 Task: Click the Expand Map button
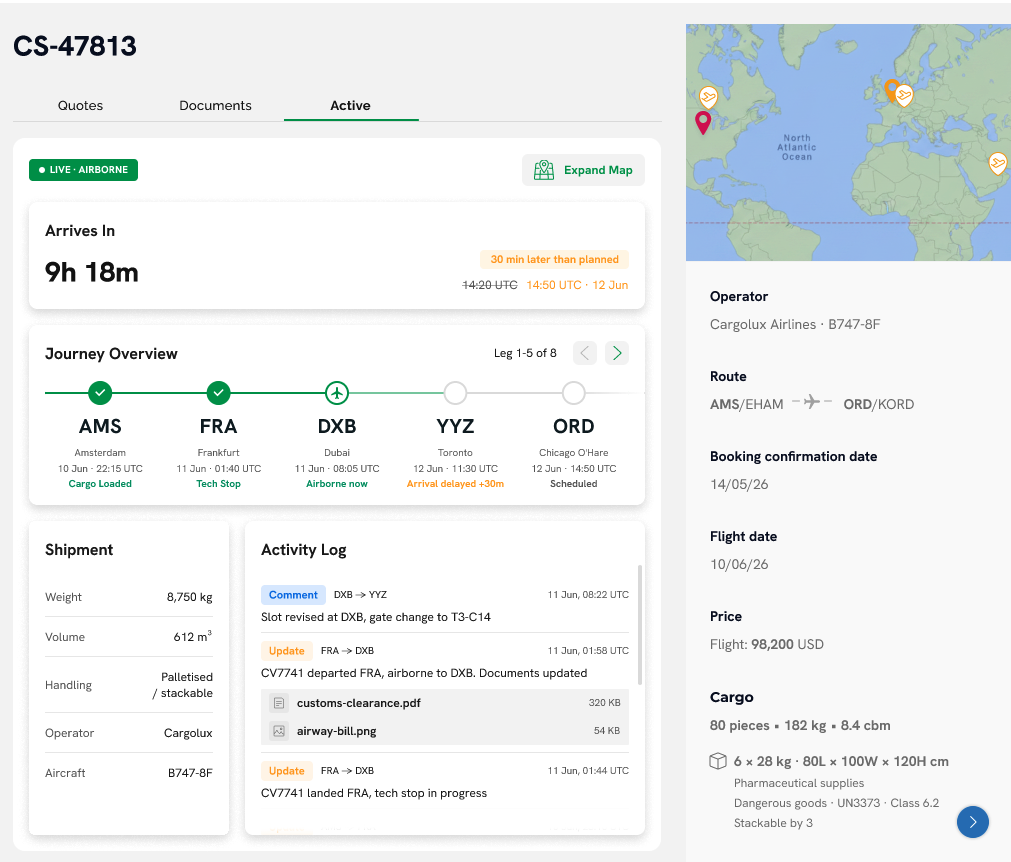[x=583, y=170]
